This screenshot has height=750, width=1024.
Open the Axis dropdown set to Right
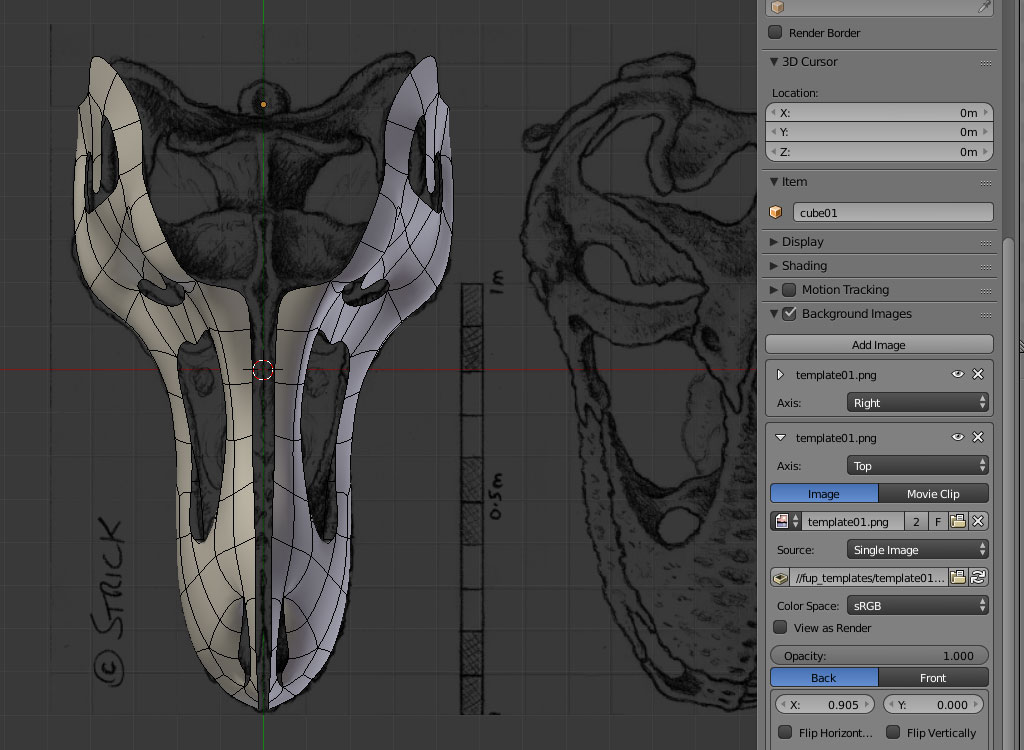click(x=918, y=402)
